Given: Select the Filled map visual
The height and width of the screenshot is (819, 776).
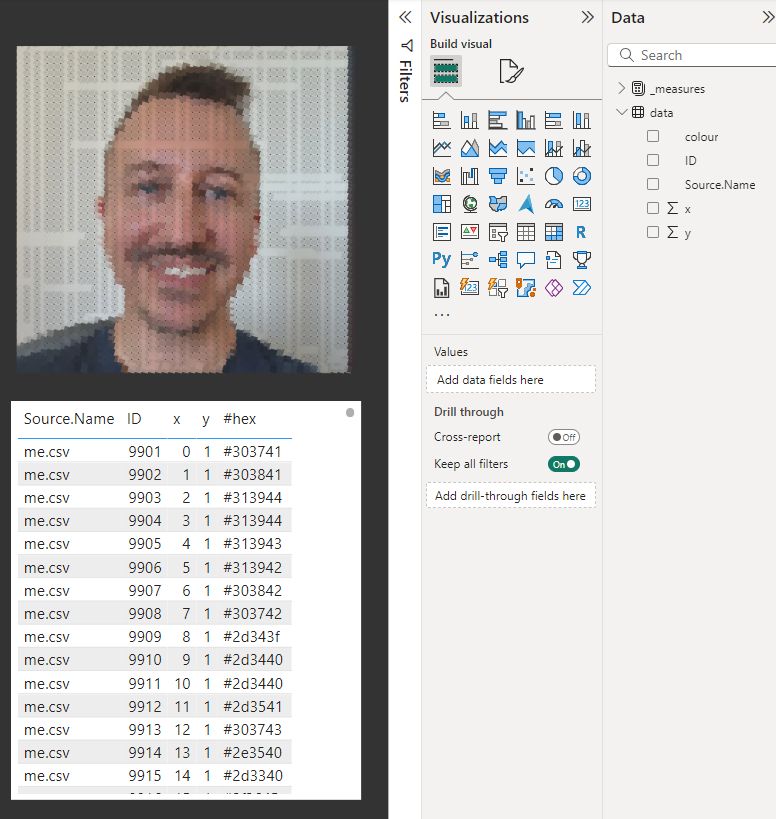Looking at the screenshot, I should click(498, 204).
